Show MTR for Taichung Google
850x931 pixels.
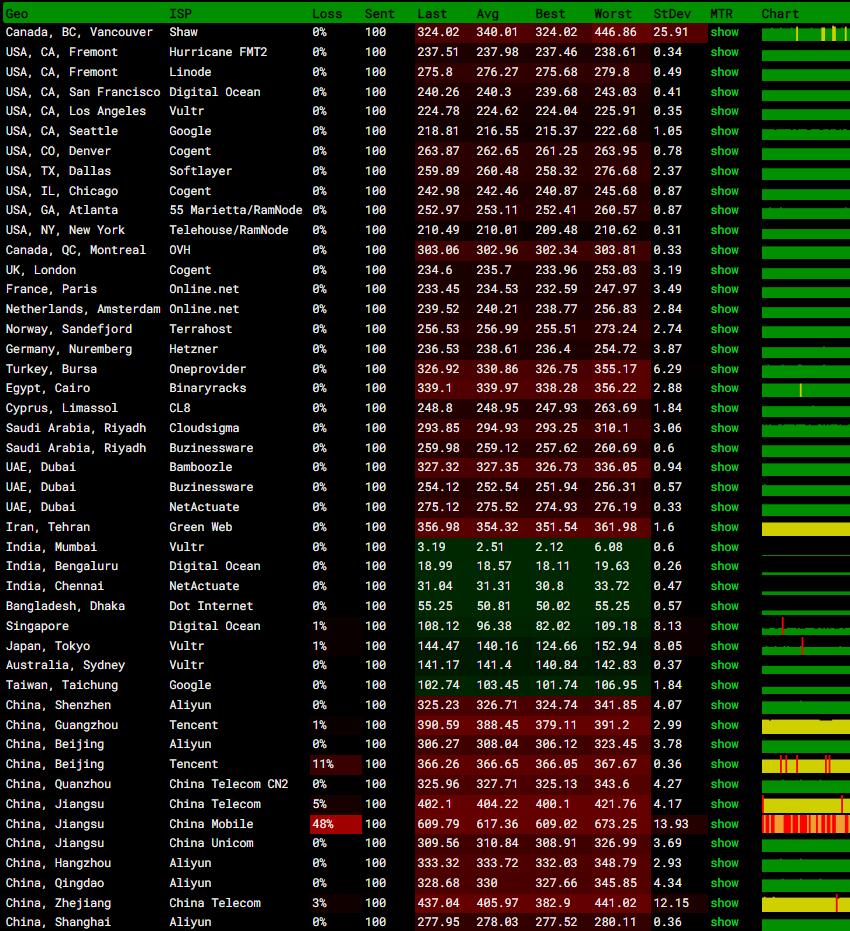(x=724, y=685)
